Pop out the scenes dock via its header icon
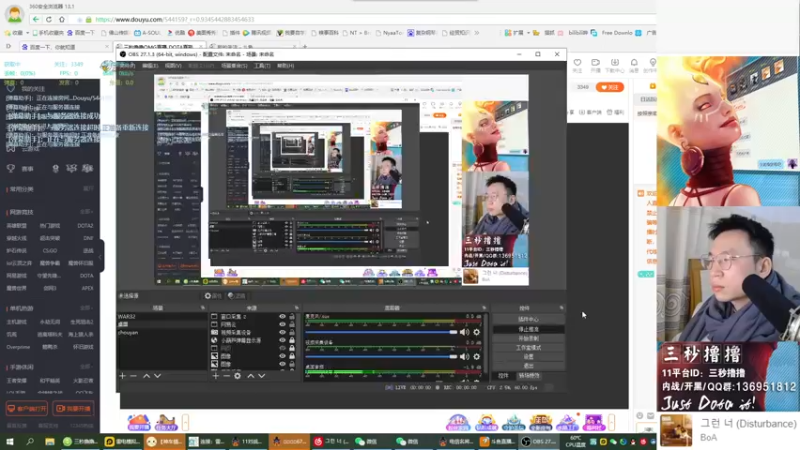The image size is (800, 450). tap(203, 308)
